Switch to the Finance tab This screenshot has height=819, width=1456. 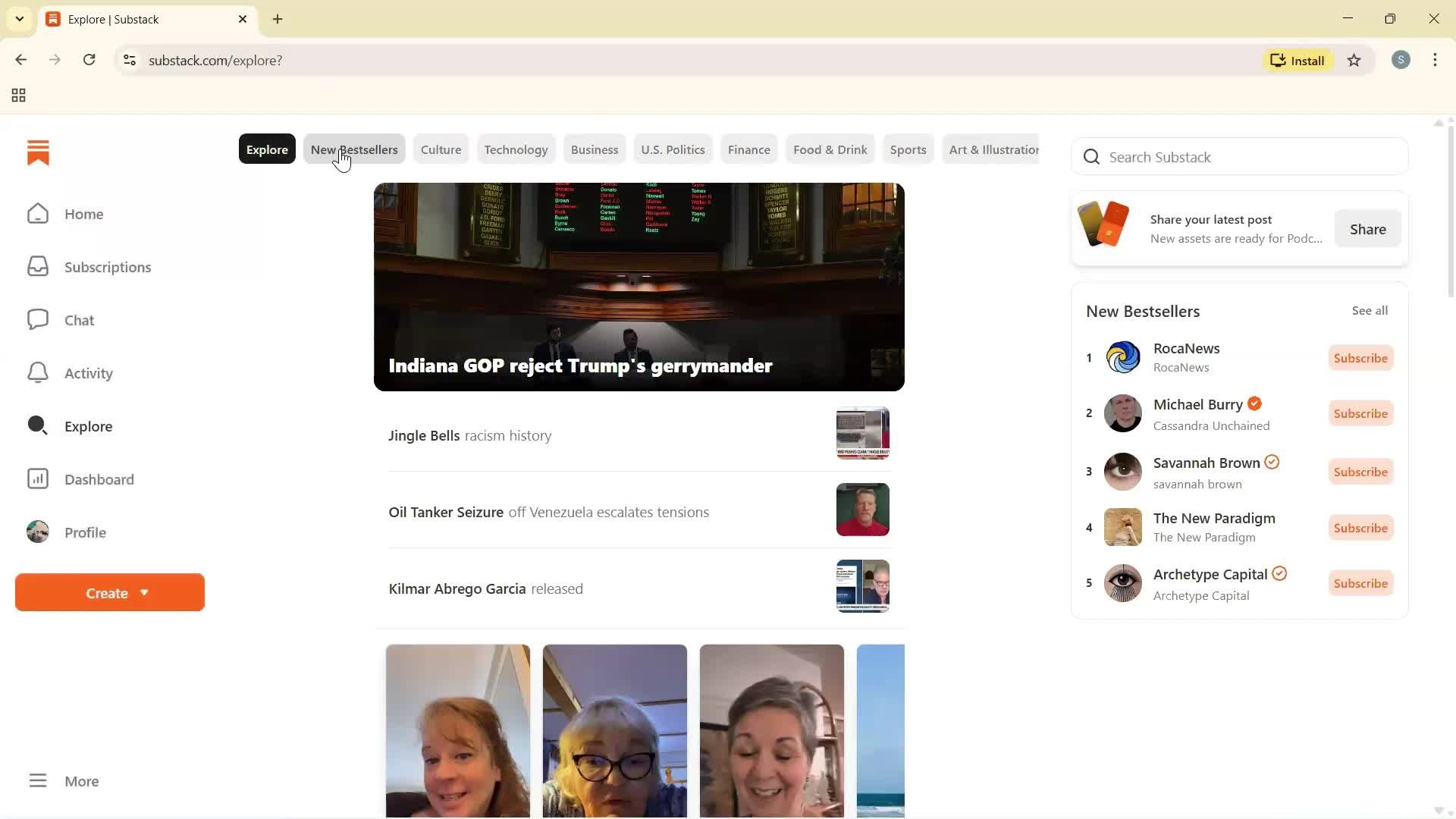tap(748, 149)
